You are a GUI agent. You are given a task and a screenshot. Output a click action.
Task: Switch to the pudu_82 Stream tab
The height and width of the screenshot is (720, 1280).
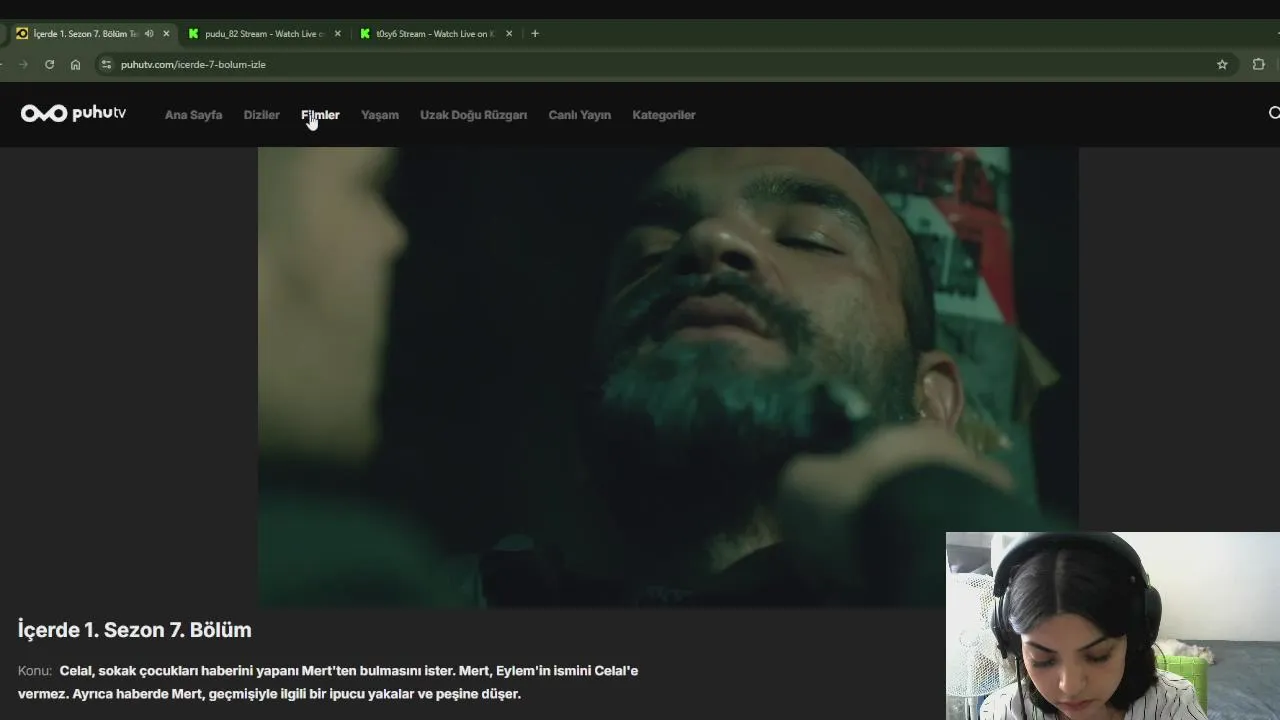coord(264,33)
